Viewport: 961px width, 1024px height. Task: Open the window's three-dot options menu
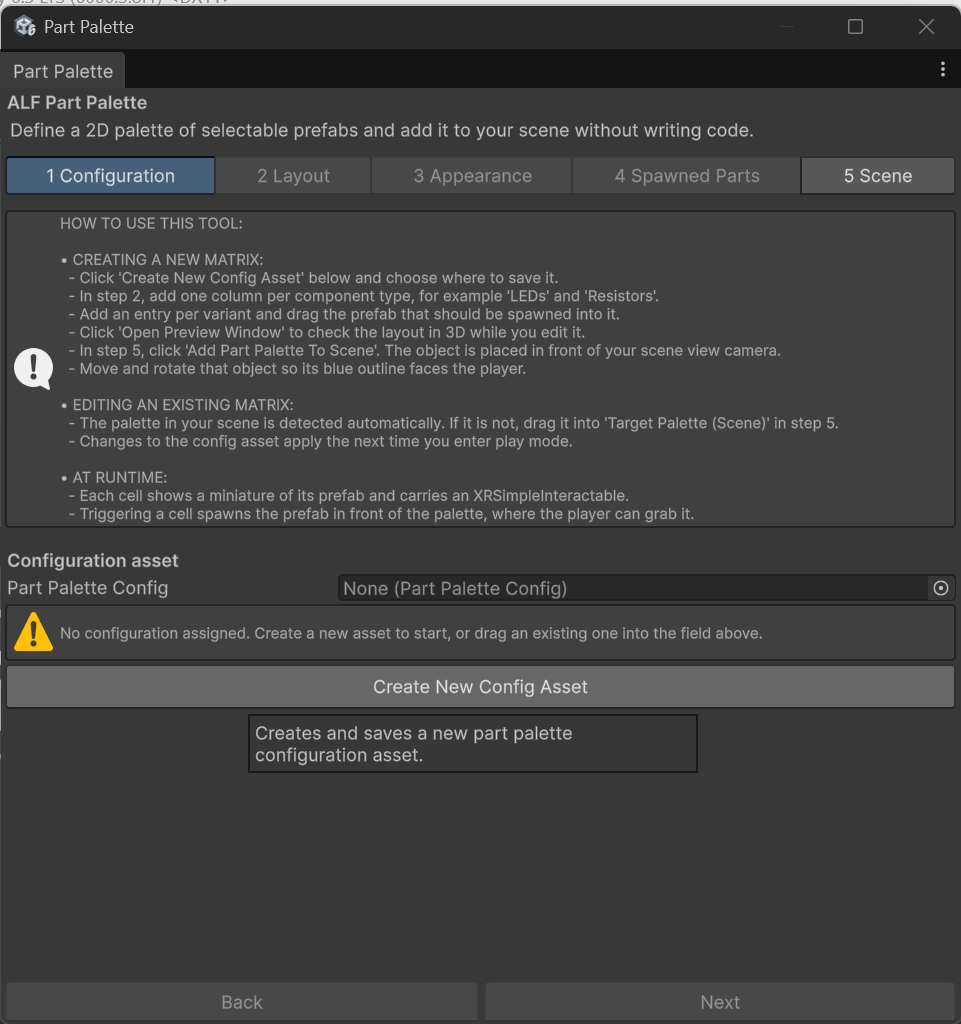[943, 69]
